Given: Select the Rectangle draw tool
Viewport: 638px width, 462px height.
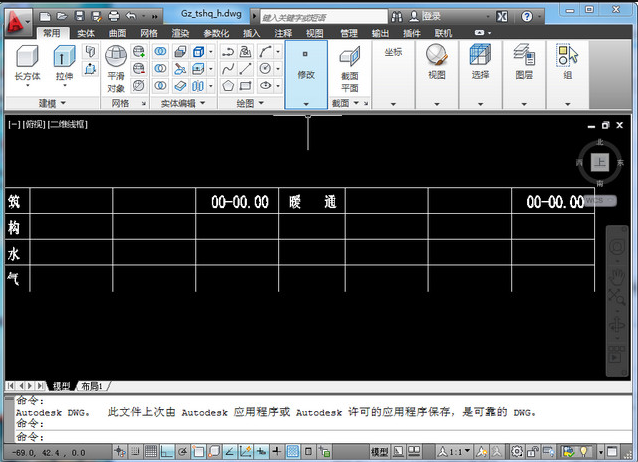Looking at the screenshot, I should 245,85.
